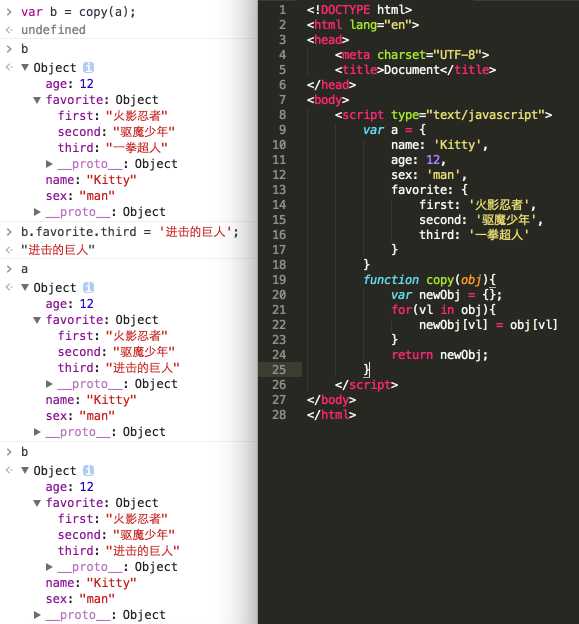Click the closing '</html>' tag in the editor

pos(331,415)
